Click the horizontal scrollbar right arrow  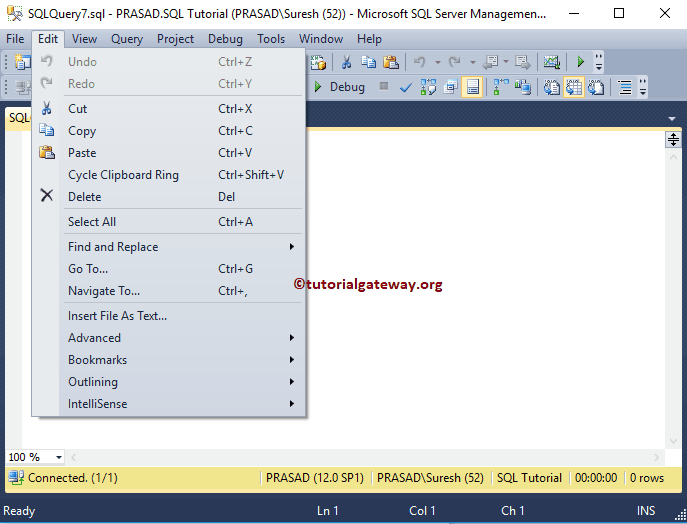click(x=656, y=457)
